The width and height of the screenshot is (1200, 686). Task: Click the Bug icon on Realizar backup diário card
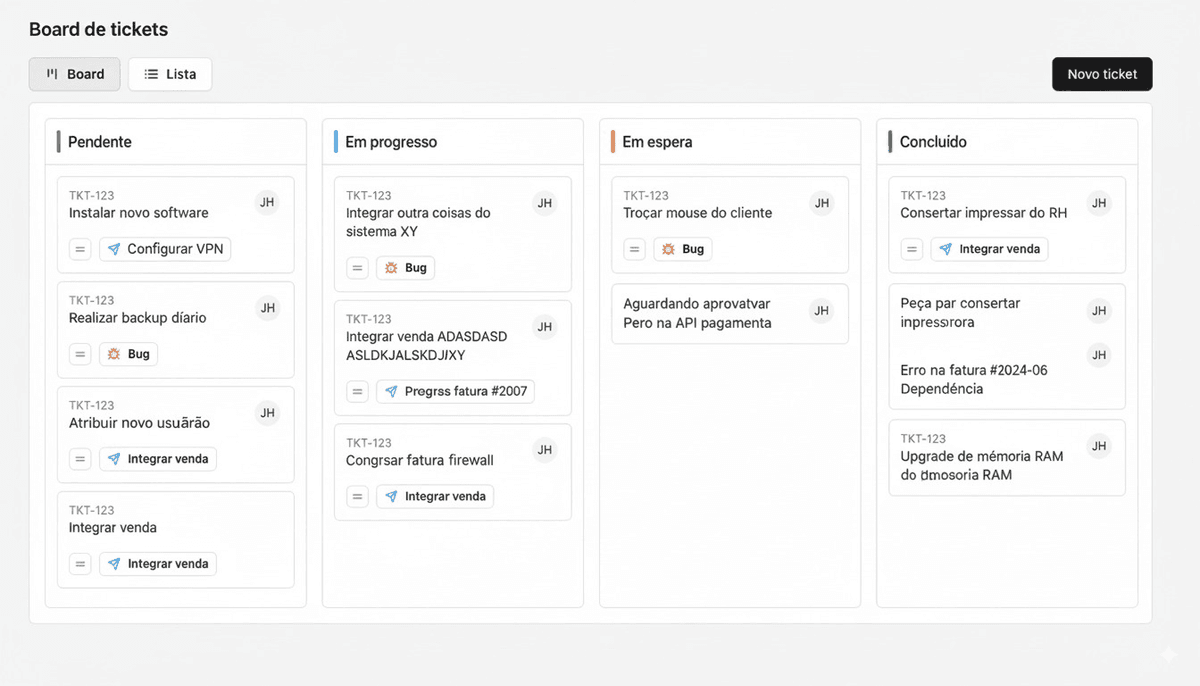tap(114, 353)
